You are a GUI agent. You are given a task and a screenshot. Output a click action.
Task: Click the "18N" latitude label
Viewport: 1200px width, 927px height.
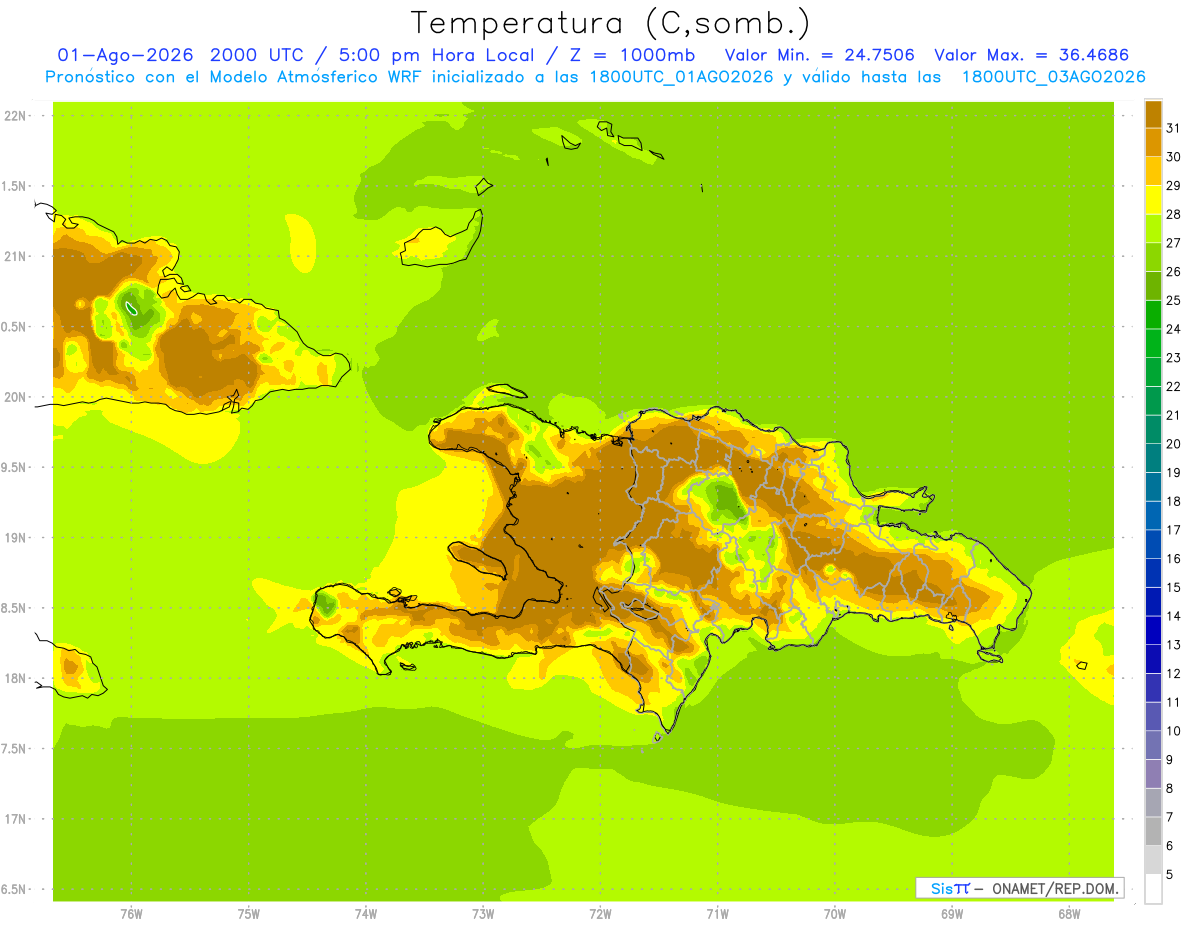[x=15, y=678]
